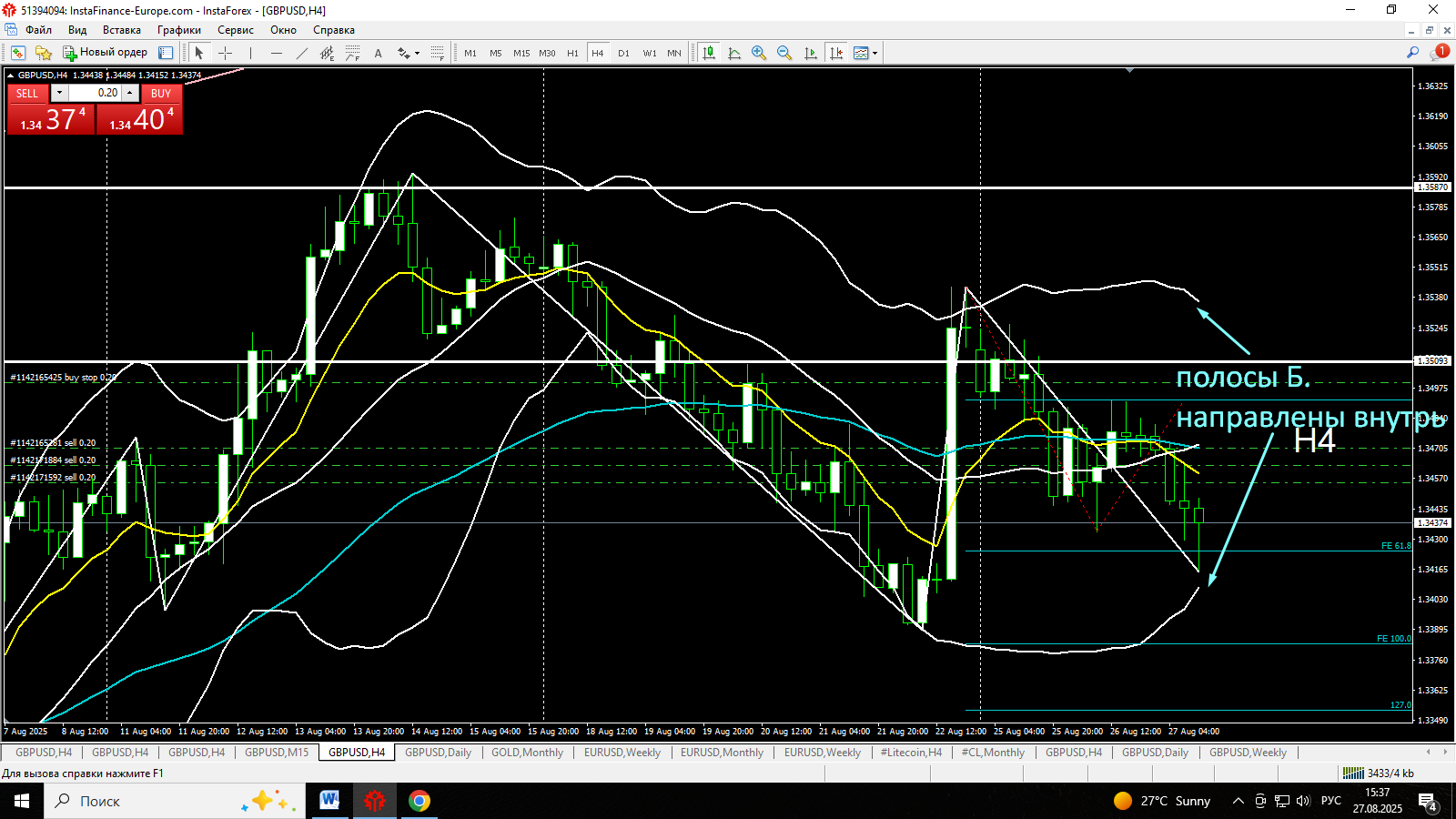Open the search magnifier
Viewport: 1456px width, 819px height.
pyautogui.click(x=1412, y=53)
